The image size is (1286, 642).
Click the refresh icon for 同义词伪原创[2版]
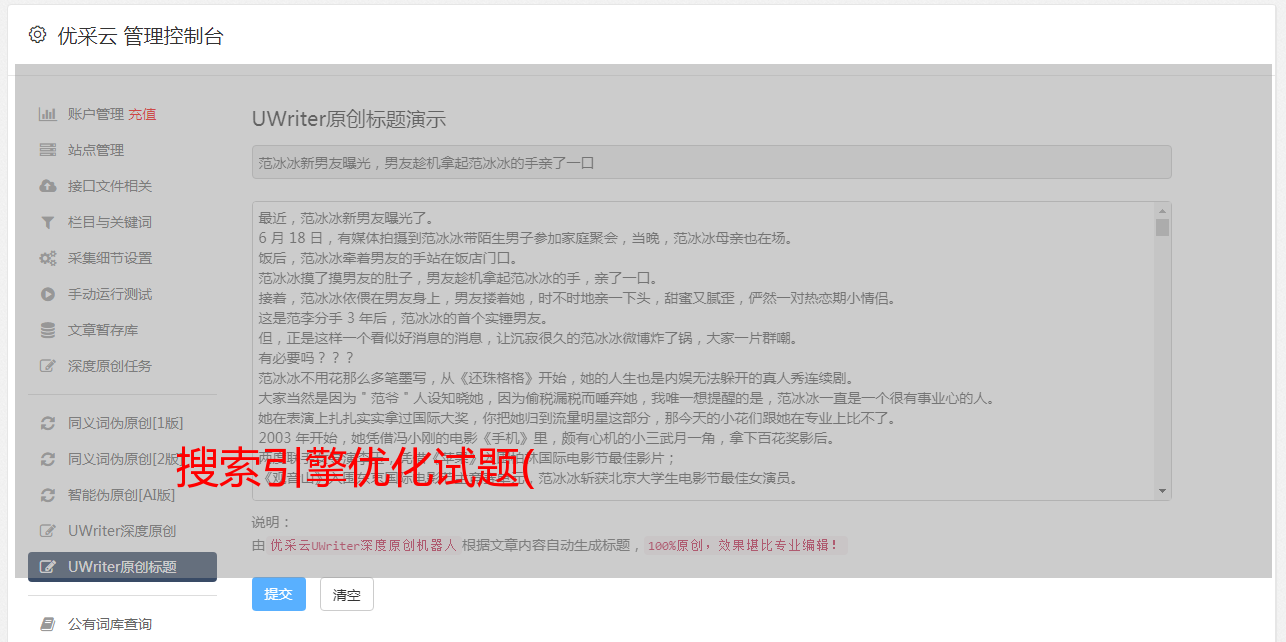point(47,459)
